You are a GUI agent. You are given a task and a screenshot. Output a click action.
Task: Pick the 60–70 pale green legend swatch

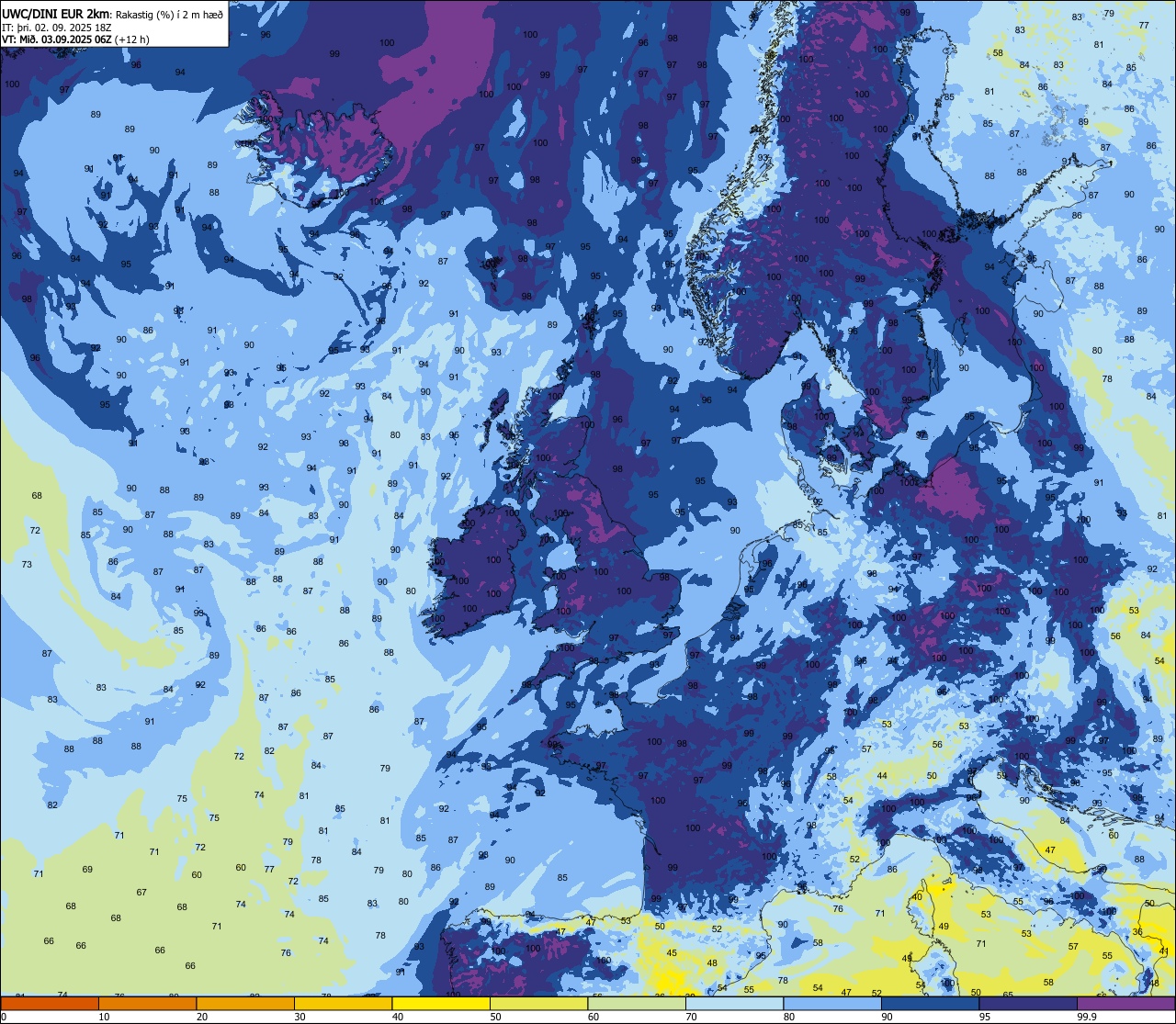637,1003
